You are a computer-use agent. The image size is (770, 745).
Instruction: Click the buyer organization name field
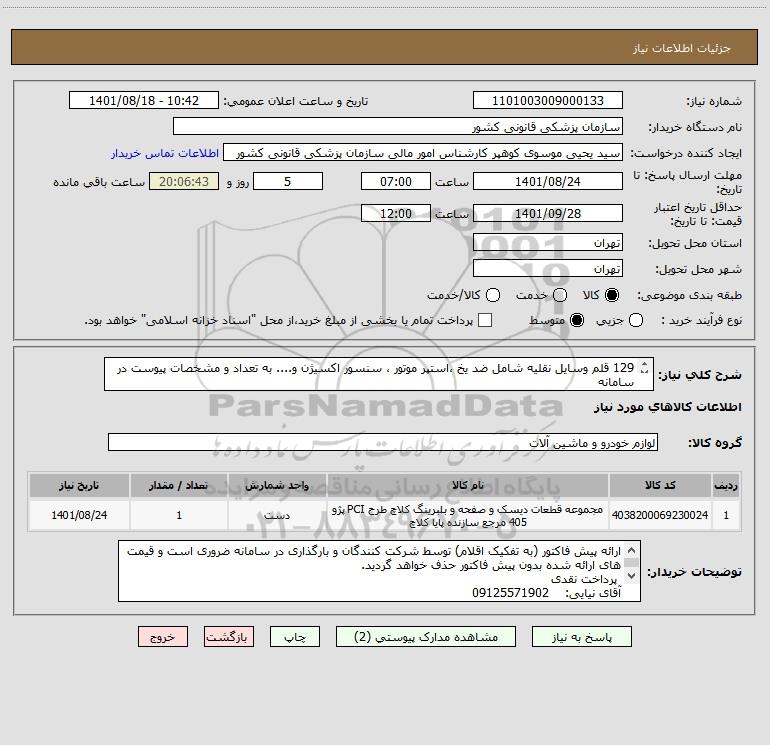[x=398, y=127]
